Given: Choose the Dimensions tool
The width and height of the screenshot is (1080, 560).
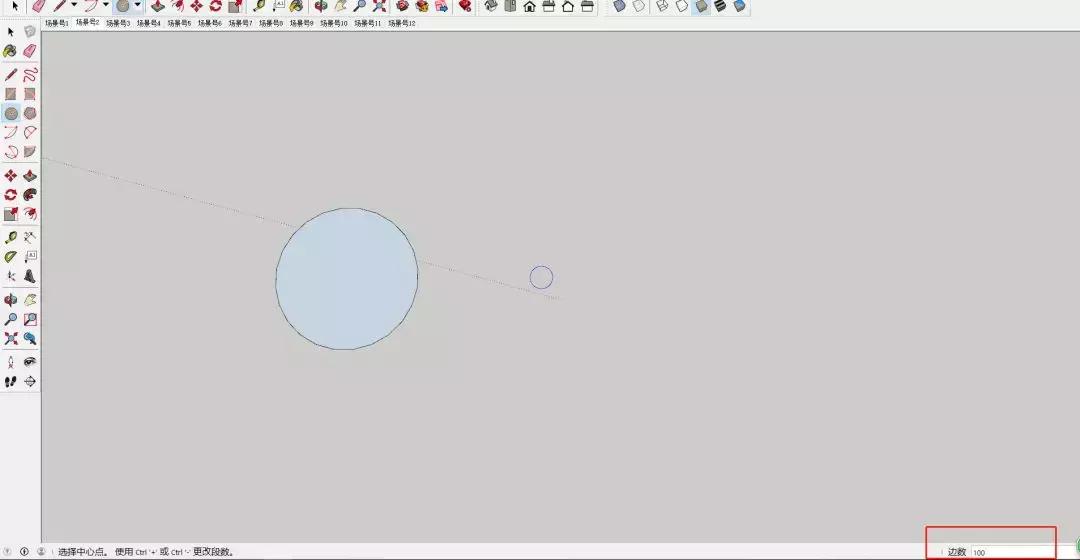Looking at the screenshot, I should coord(30,238).
